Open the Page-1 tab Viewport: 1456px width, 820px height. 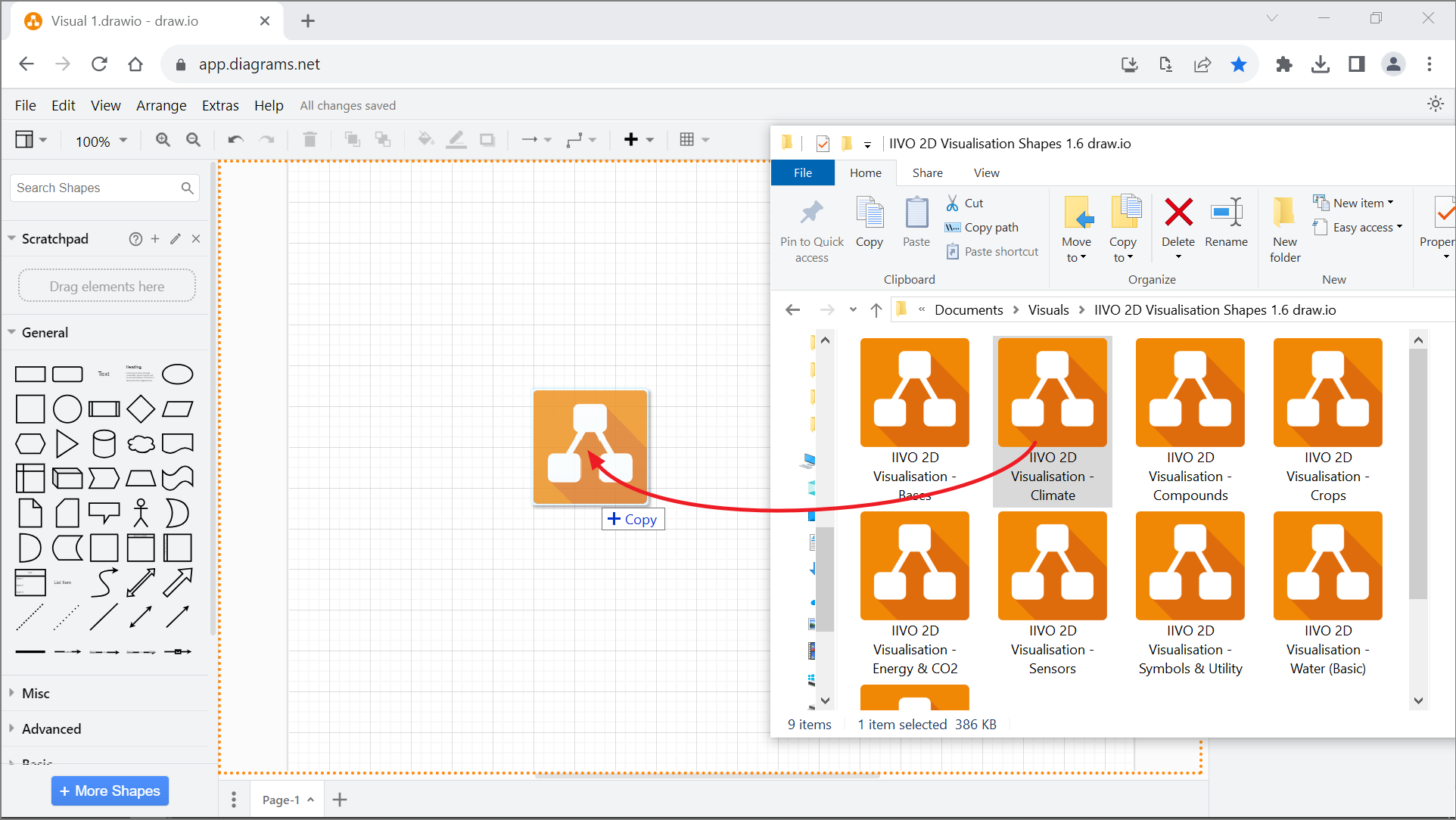click(287, 800)
